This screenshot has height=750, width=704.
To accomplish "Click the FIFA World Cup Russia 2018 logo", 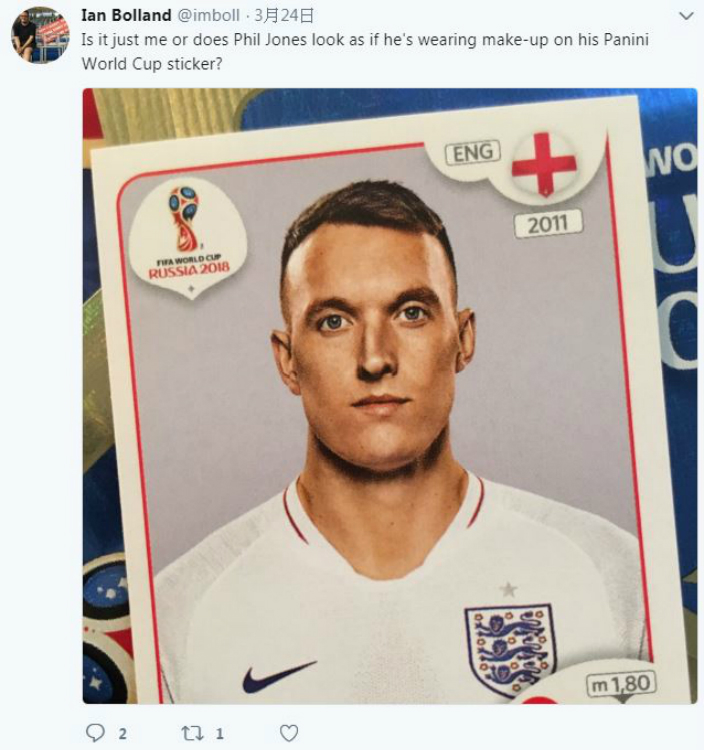I will (x=188, y=238).
